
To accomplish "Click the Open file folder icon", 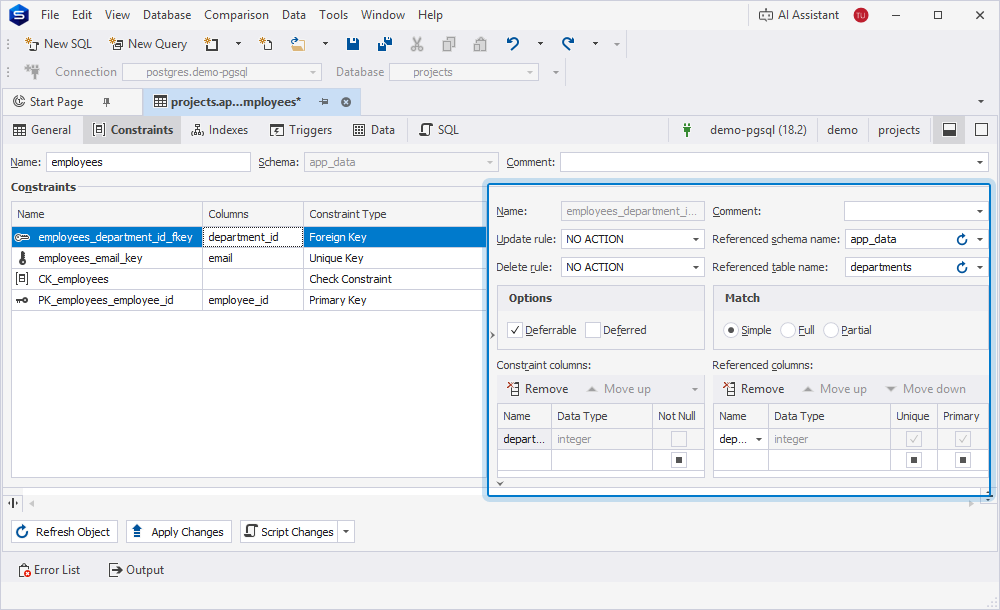I will coord(297,44).
